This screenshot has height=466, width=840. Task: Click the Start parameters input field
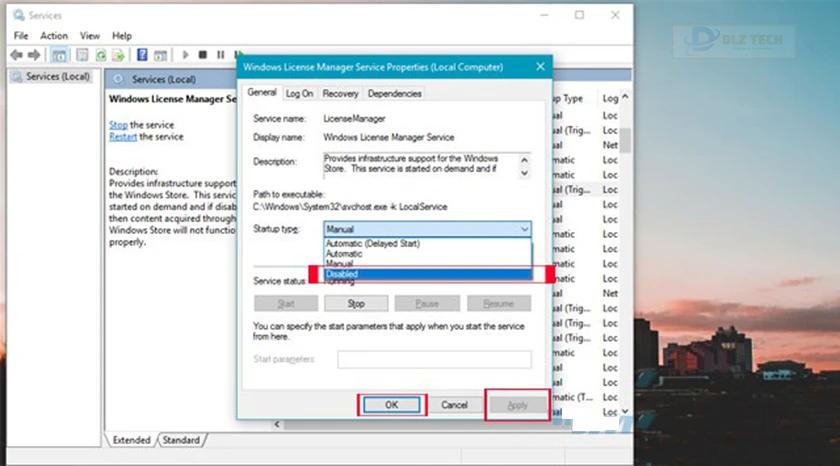[x=434, y=359]
